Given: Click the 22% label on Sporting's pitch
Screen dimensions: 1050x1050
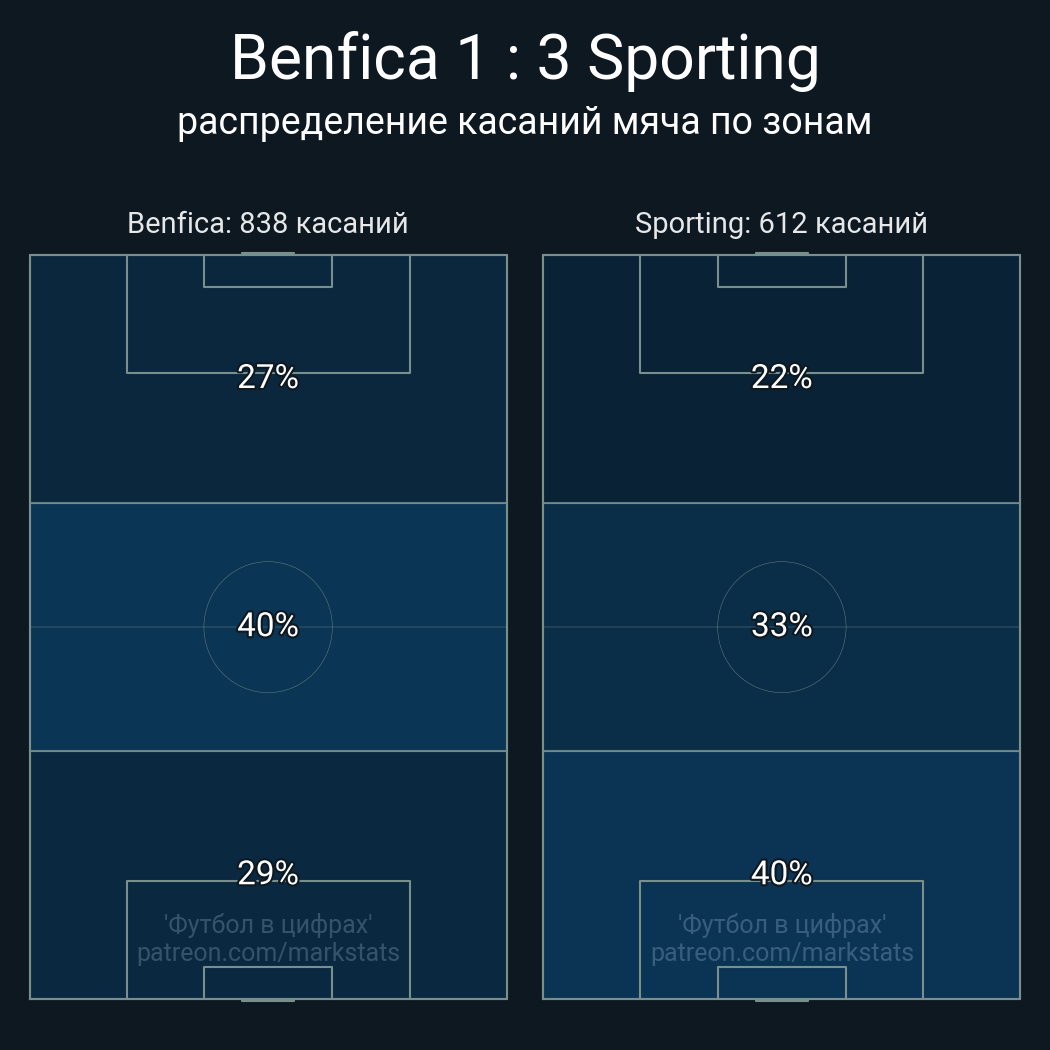Looking at the screenshot, I should point(781,377).
